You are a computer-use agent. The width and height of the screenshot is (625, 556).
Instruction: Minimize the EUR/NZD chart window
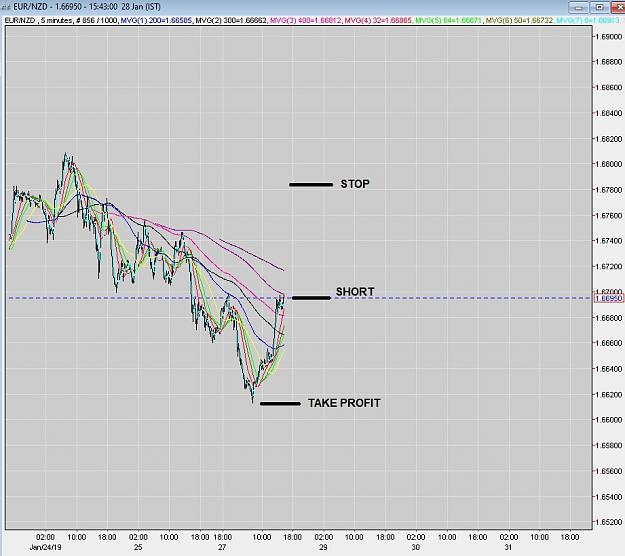pyautogui.click(x=578, y=7)
